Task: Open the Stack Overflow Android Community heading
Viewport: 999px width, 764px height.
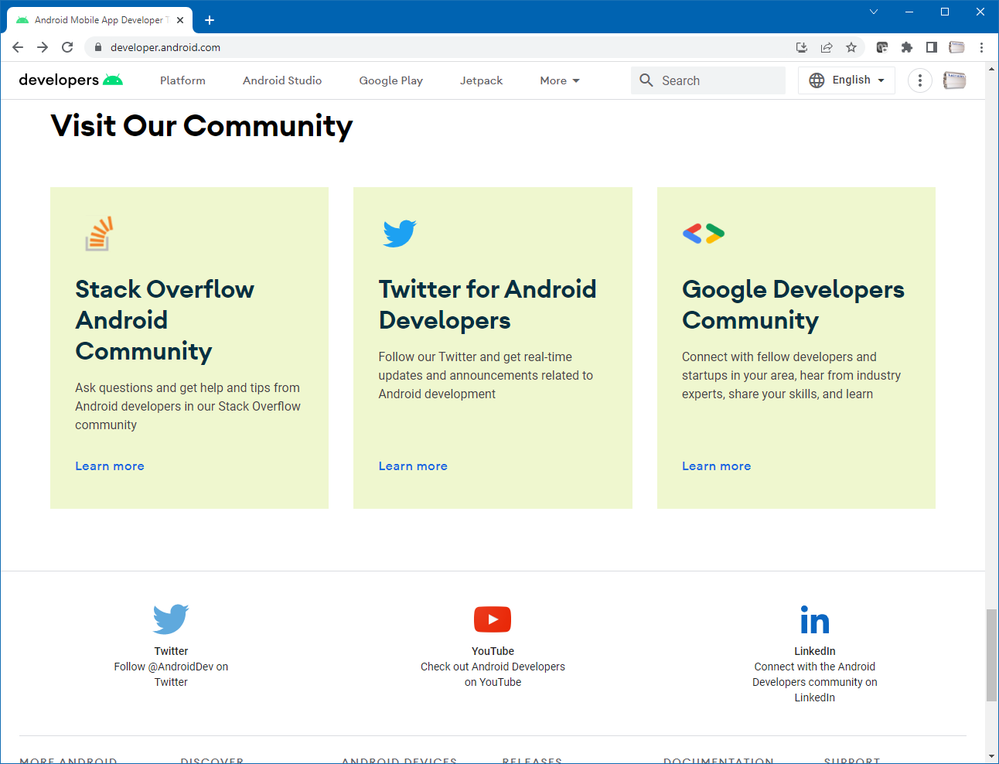Action: pos(164,320)
